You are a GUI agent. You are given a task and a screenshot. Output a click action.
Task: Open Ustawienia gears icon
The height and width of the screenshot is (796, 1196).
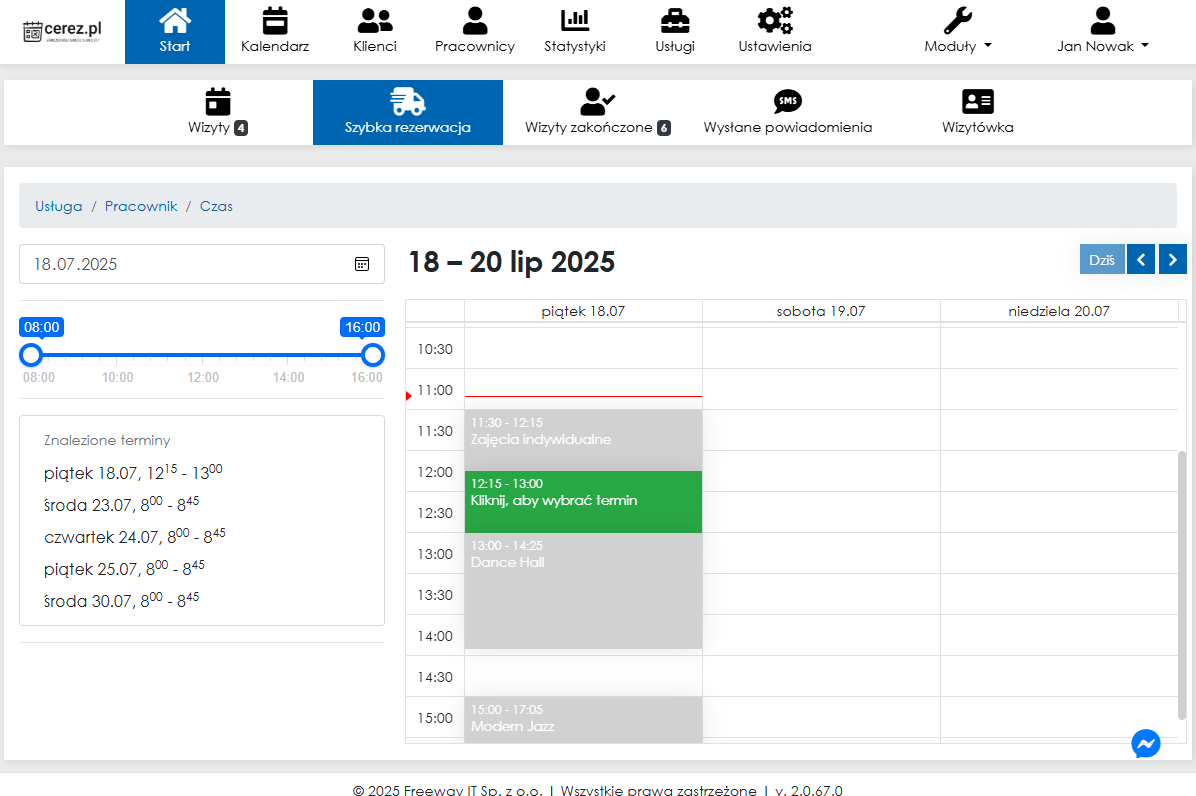pos(775,21)
